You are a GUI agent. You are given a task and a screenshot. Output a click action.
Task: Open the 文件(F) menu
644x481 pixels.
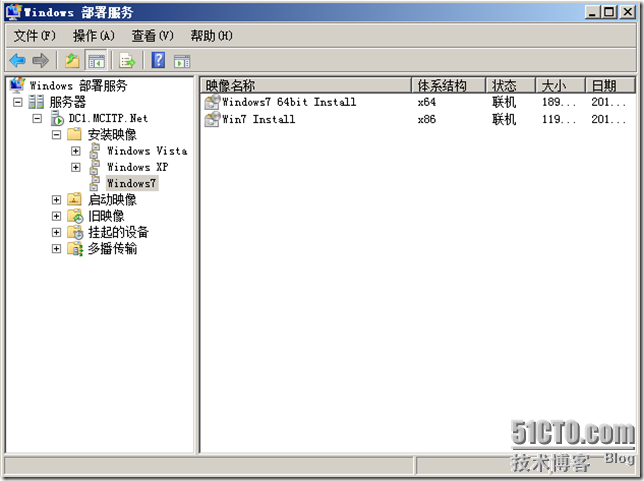34,36
